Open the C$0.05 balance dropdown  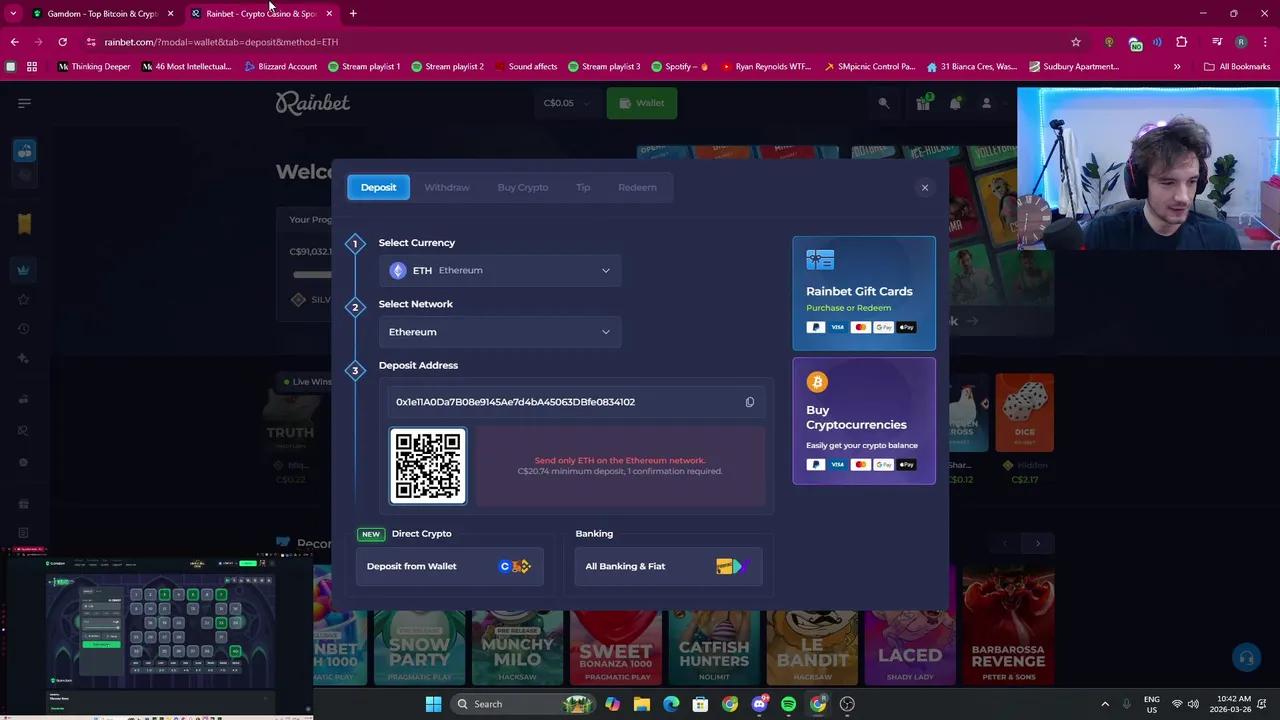point(567,103)
